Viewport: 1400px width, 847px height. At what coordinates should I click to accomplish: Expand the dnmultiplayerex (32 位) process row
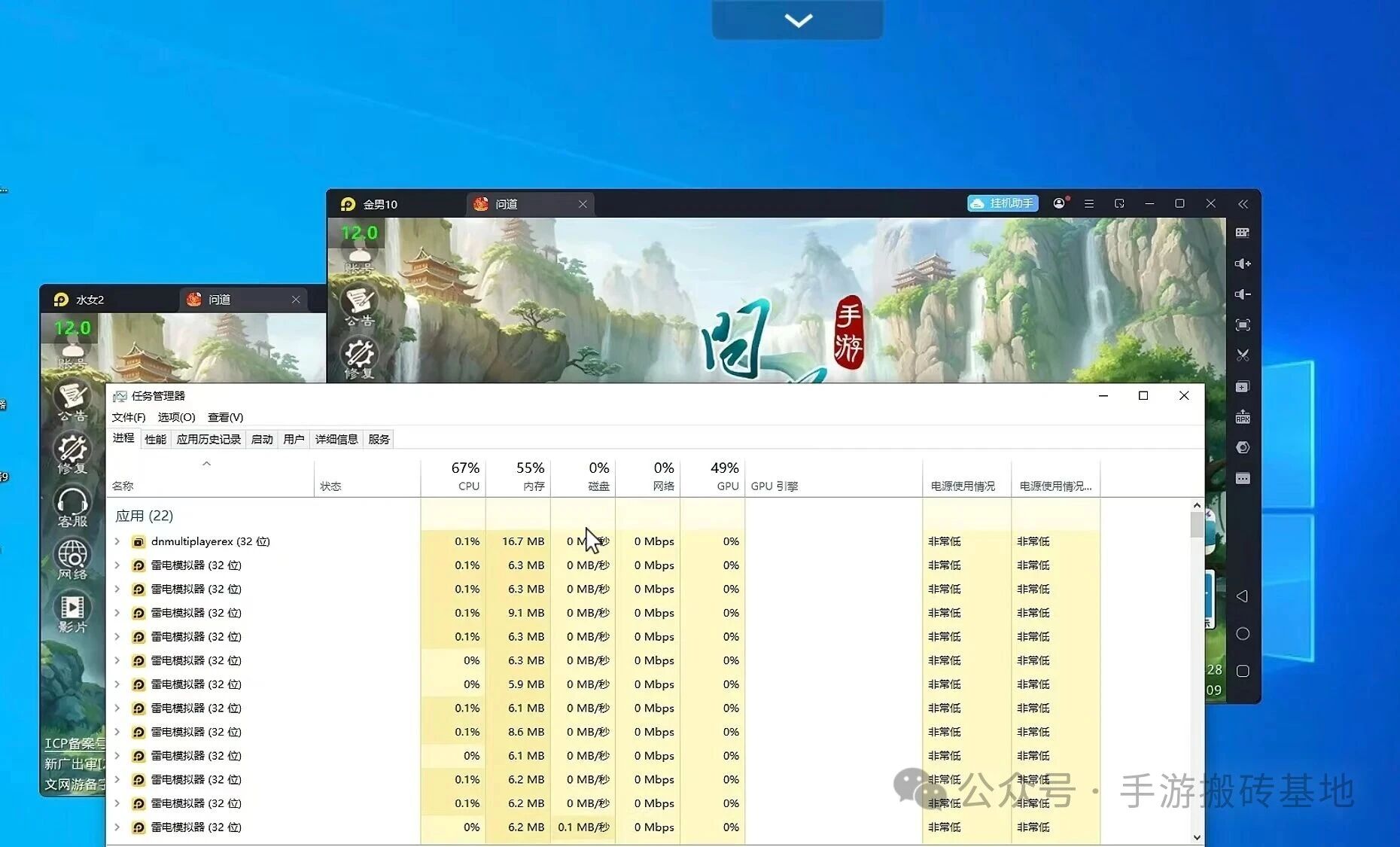117,541
